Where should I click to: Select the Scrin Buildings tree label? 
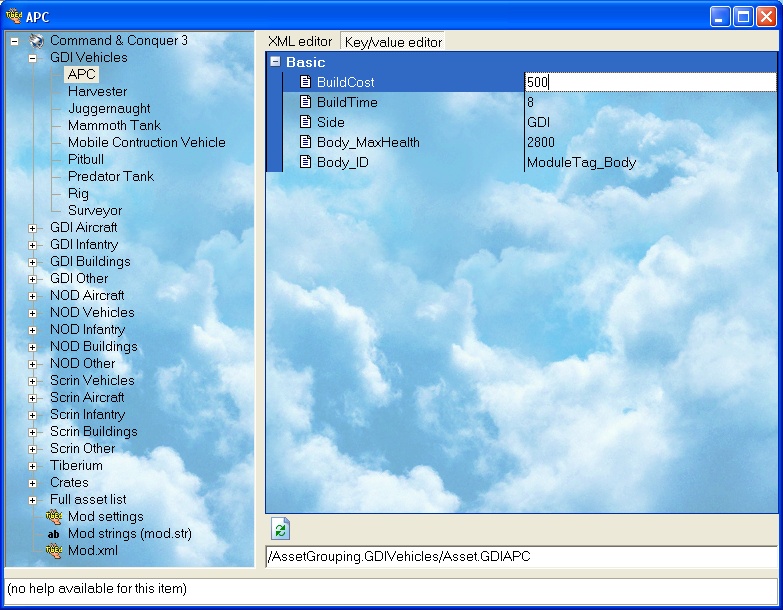click(93, 431)
